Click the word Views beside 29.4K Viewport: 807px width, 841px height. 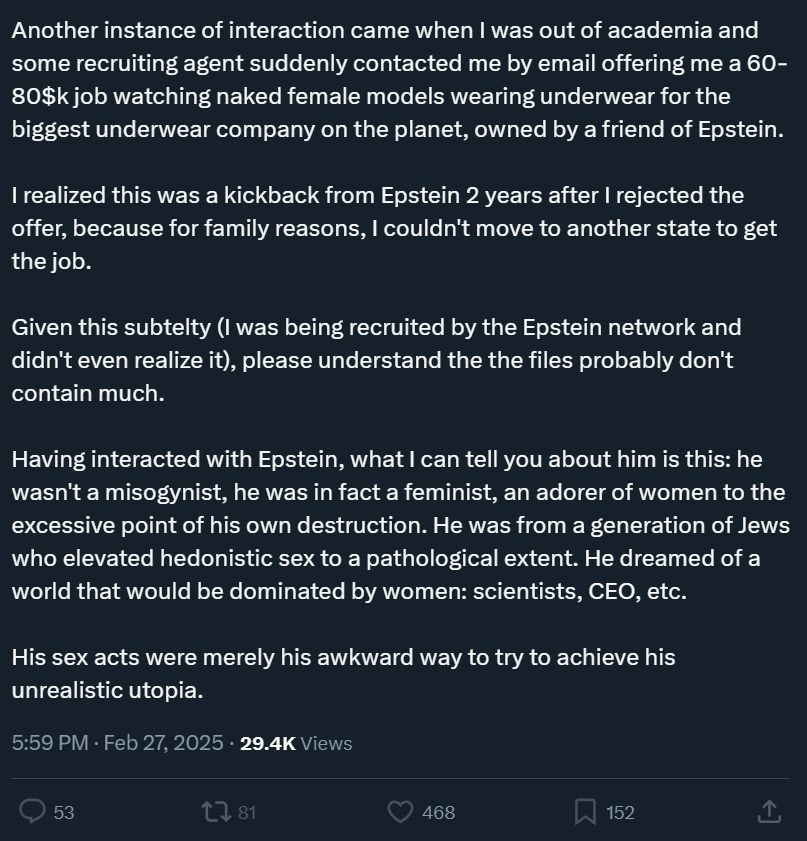coord(326,743)
